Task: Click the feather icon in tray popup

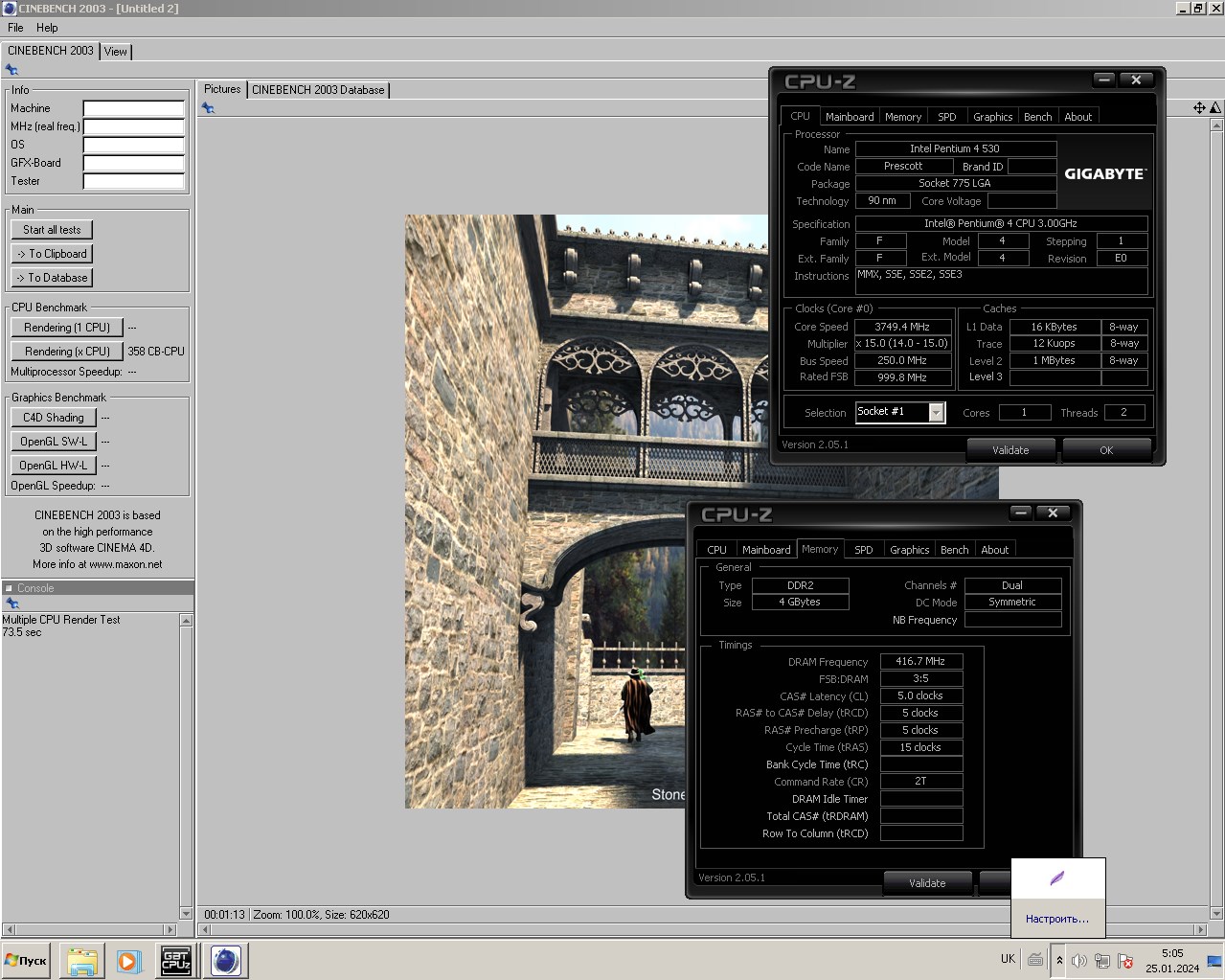Action: [x=1057, y=878]
